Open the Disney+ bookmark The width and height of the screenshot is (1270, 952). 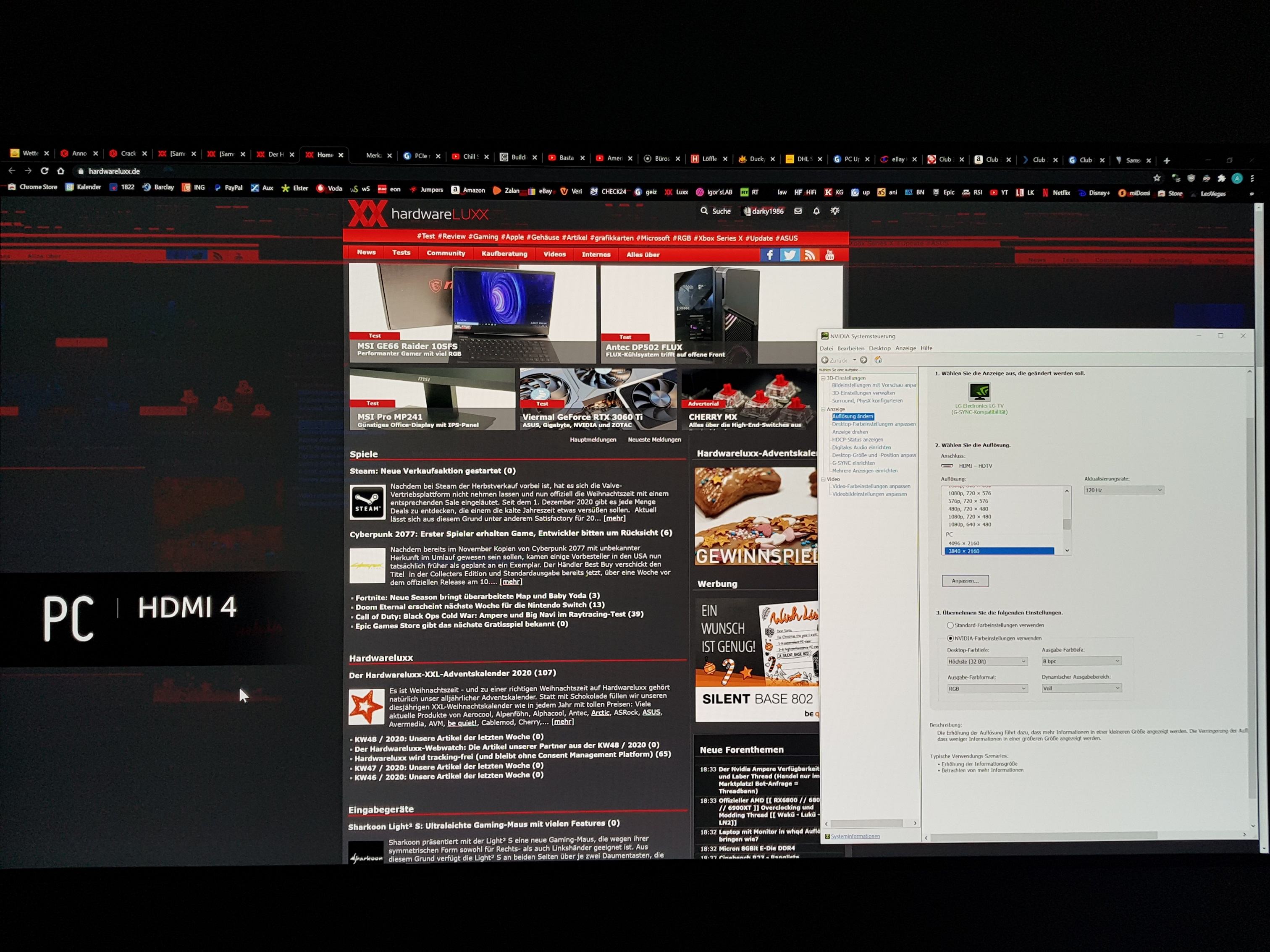click(x=1094, y=193)
